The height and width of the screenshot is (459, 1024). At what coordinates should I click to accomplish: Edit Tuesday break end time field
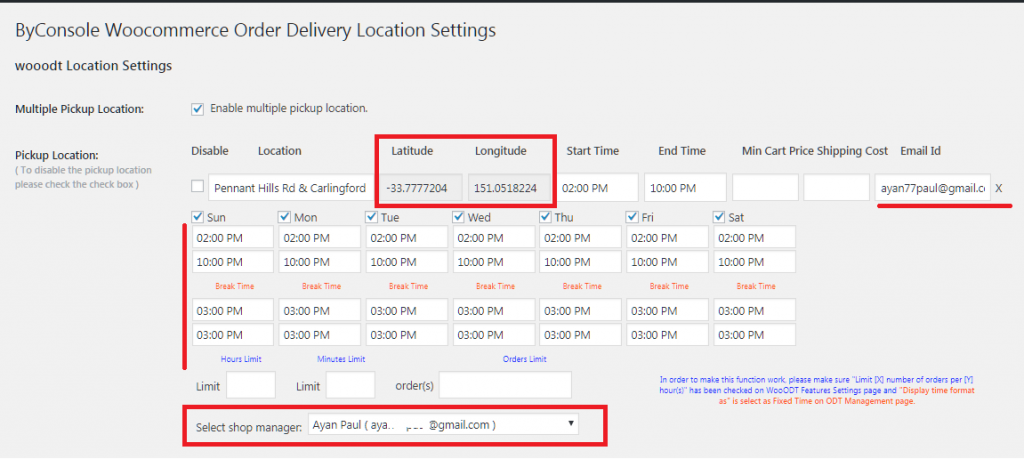point(406,335)
